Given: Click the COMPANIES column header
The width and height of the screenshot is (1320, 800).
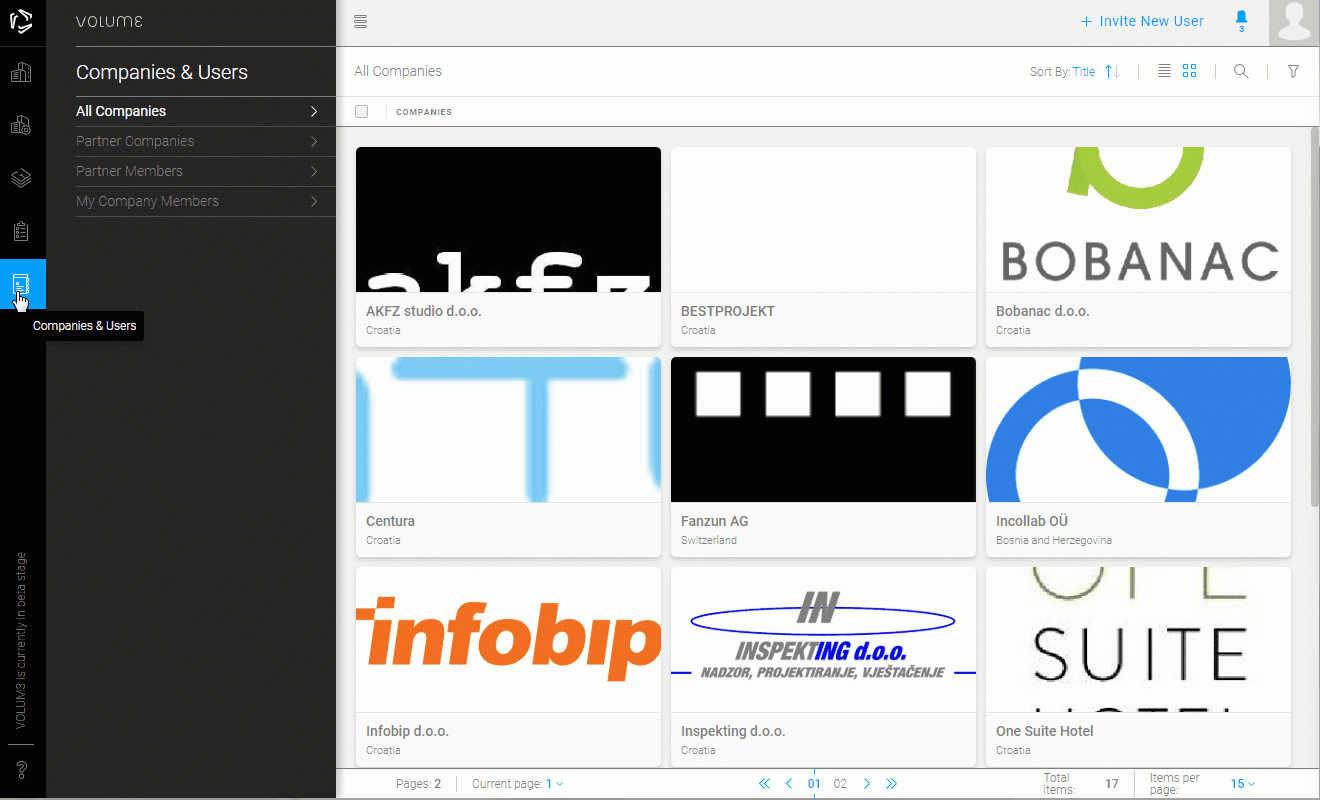Looking at the screenshot, I should click(424, 112).
